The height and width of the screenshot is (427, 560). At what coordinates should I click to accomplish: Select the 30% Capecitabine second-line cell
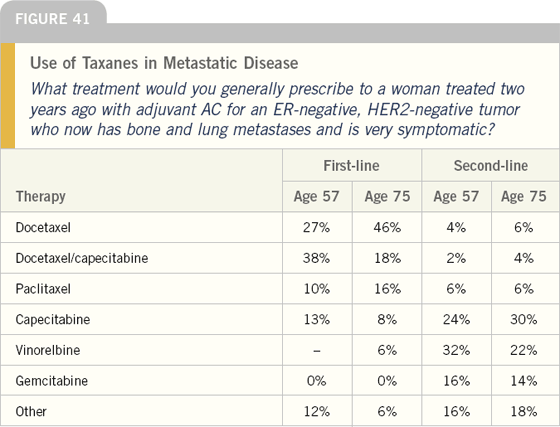[524, 319]
